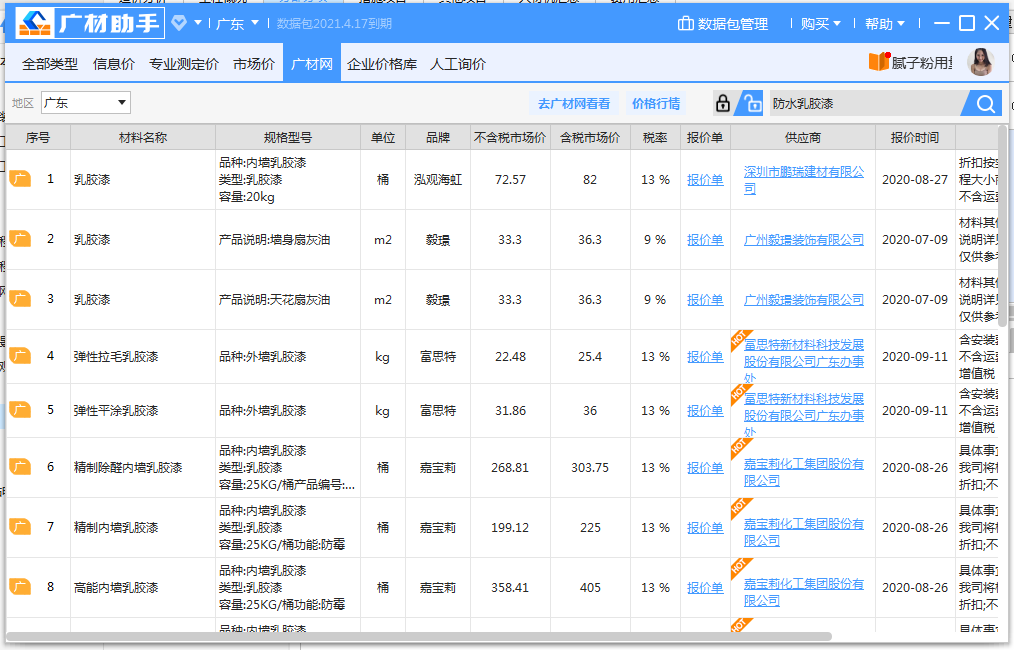1014x650 pixels.
Task: Open supplier link 富思特新材料科技发展 in row 4
Action: pos(804,361)
